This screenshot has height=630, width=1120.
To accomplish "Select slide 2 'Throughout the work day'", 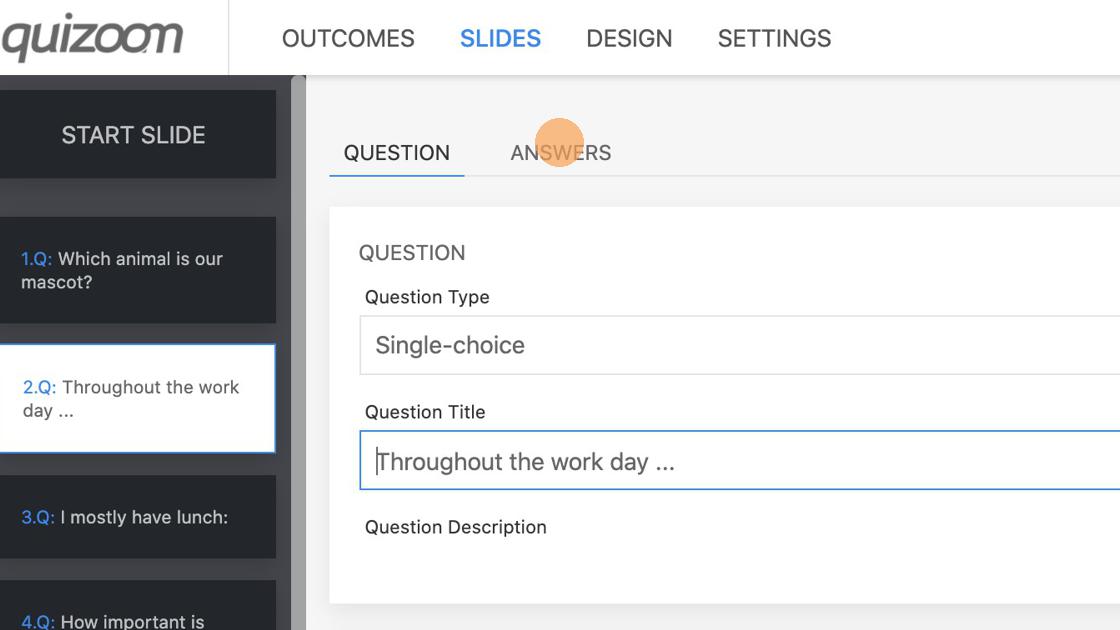I will click(x=133, y=399).
